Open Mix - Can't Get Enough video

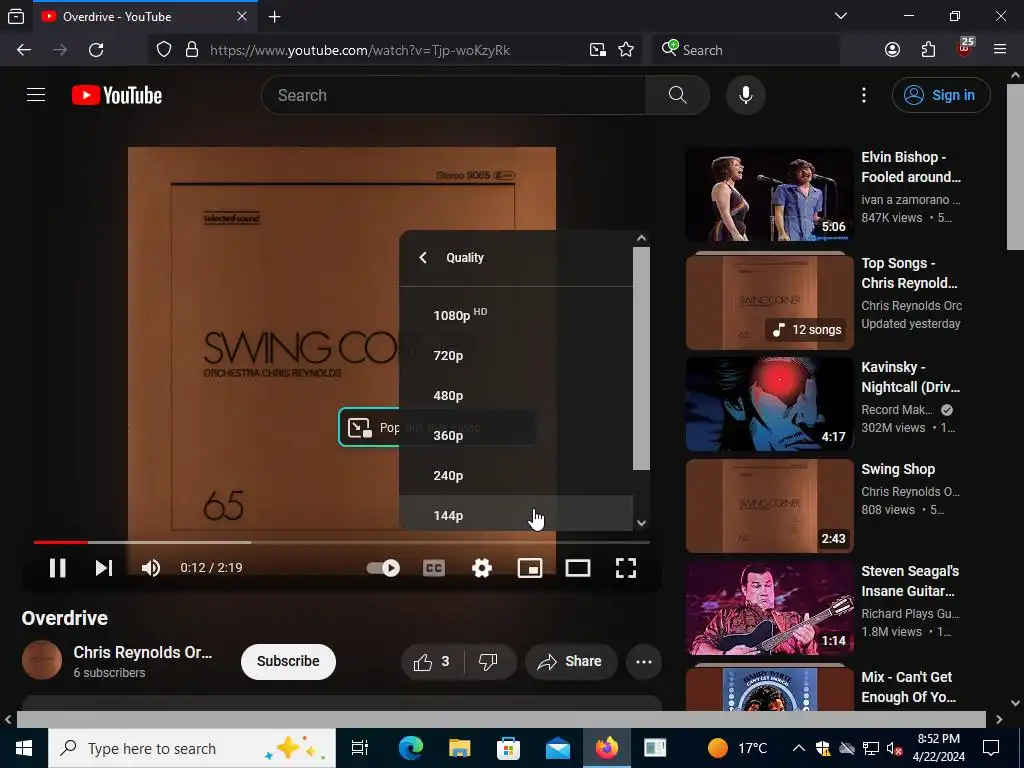[769, 688]
